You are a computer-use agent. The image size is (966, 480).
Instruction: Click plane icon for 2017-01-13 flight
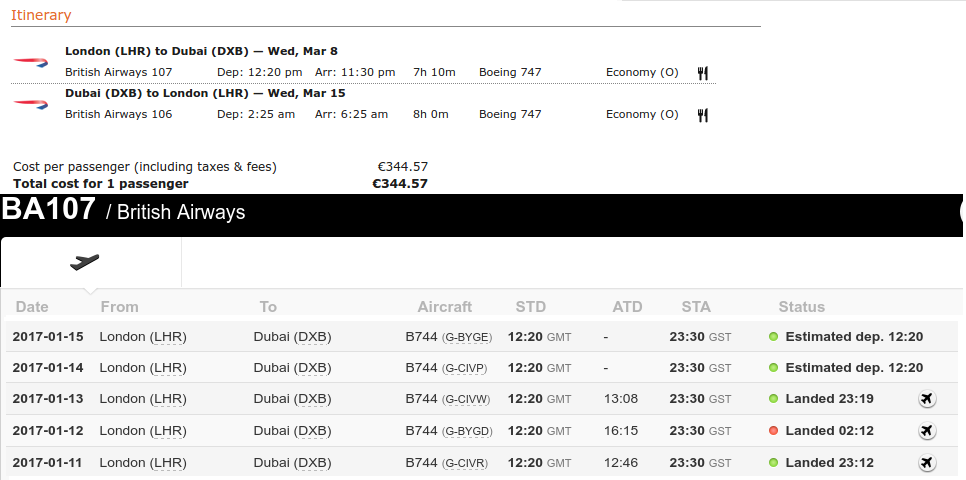coord(927,399)
